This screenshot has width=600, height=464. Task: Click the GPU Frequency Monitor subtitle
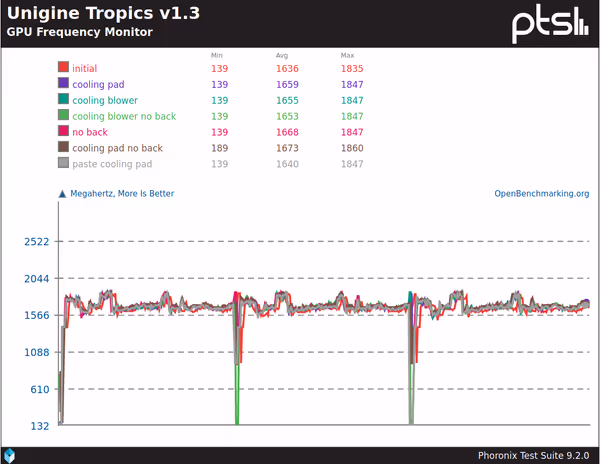(80, 32)
